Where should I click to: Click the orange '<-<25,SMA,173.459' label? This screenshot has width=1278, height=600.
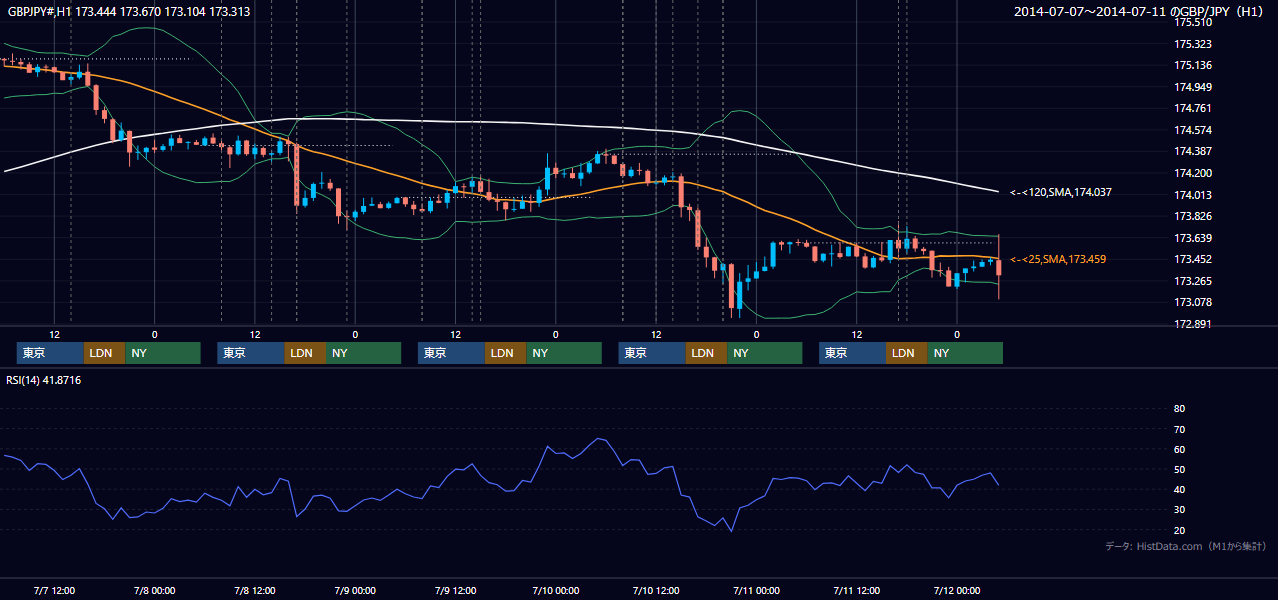click(x=1058, y=260)
